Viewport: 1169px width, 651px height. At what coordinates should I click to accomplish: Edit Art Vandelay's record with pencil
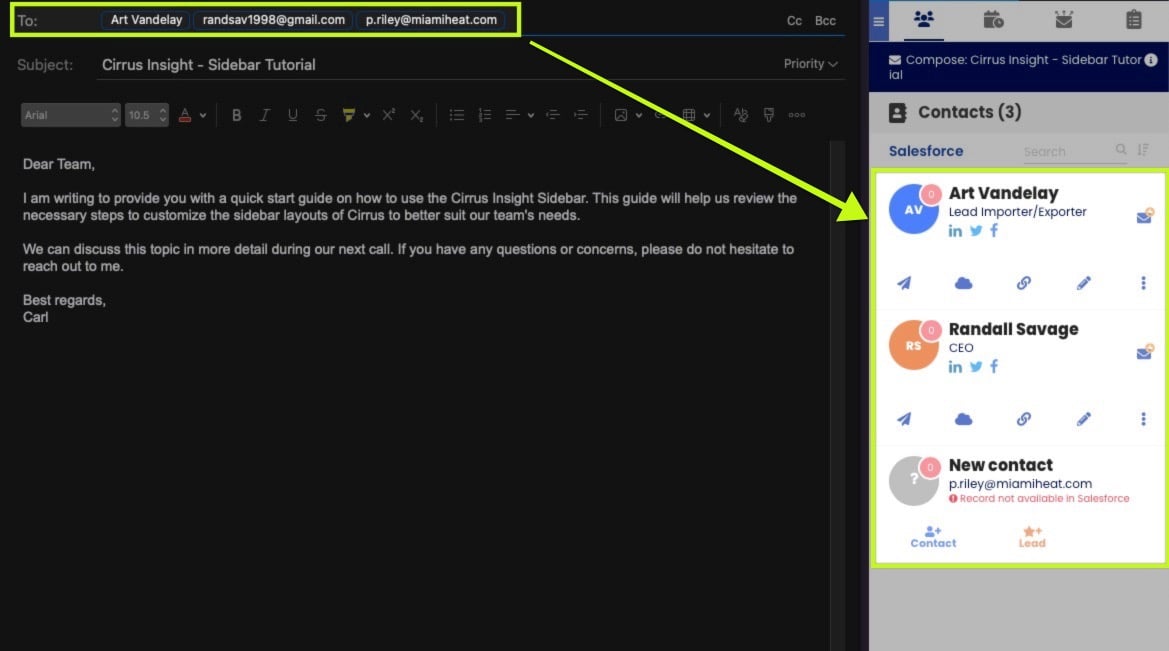point(1083,283)
